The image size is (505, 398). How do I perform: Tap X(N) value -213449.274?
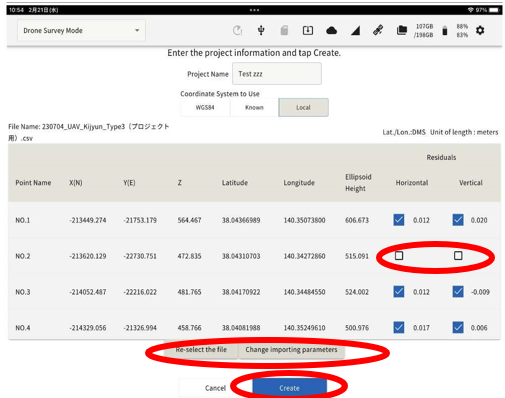tap(88, 220)
